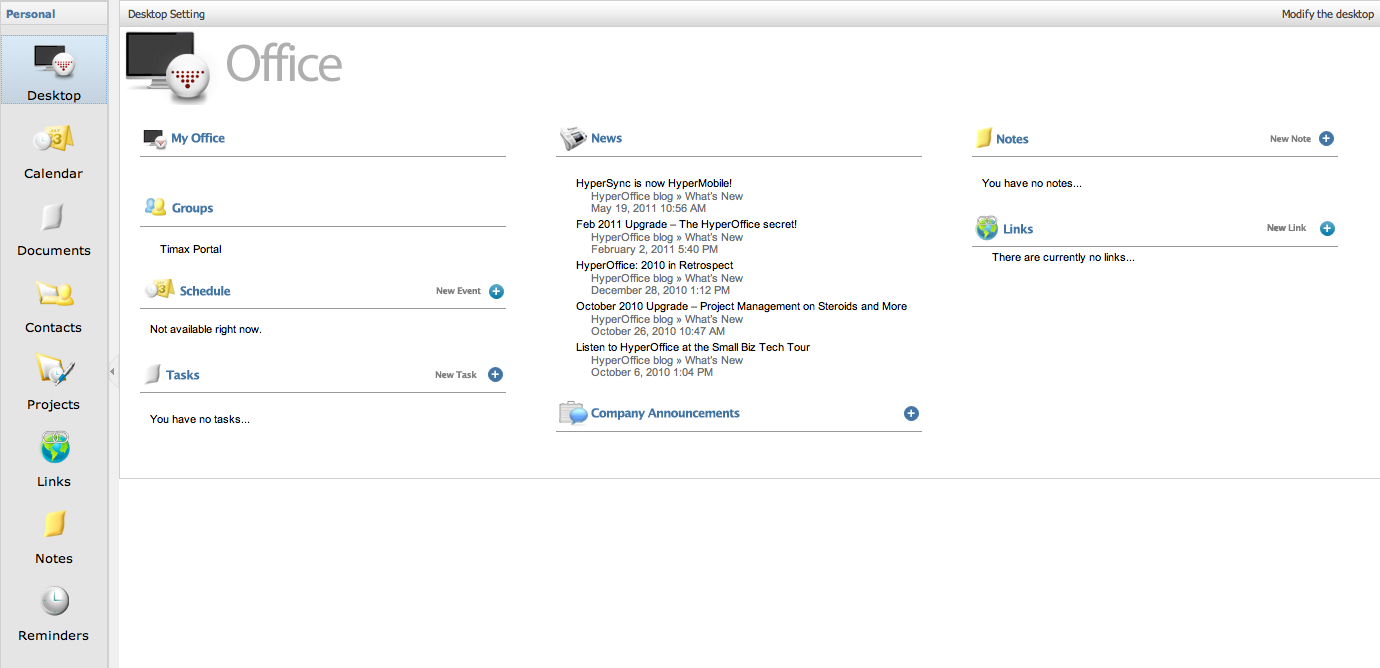Click the plus icon beside New Link

pyautogui.click(x=1327, y=228)
